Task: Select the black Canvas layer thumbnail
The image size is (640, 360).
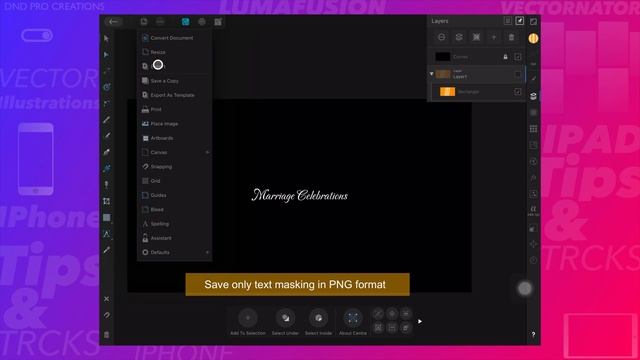Action: click(x=443, y=57)
